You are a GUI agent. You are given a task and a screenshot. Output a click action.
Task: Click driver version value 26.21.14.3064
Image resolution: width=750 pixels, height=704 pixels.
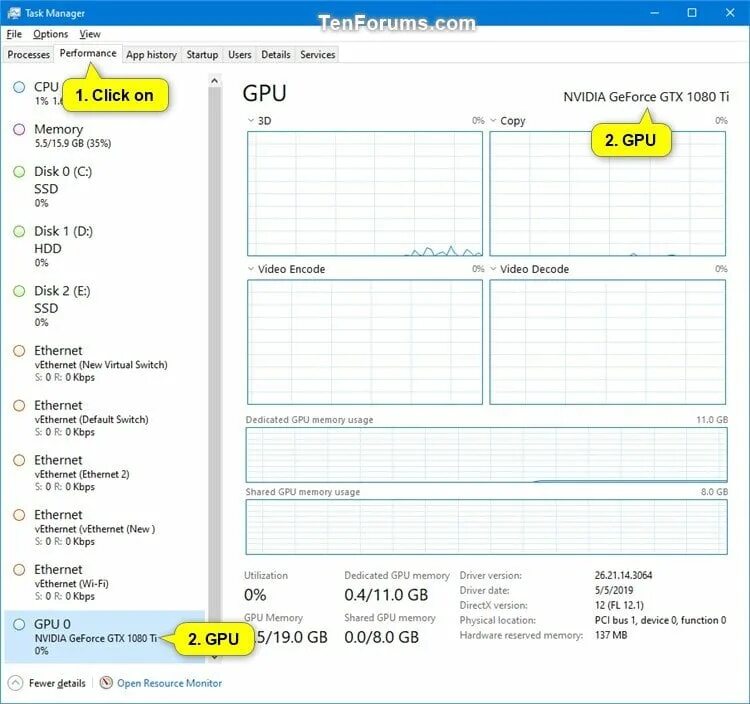pyautogui.click(x=623, y=575)
